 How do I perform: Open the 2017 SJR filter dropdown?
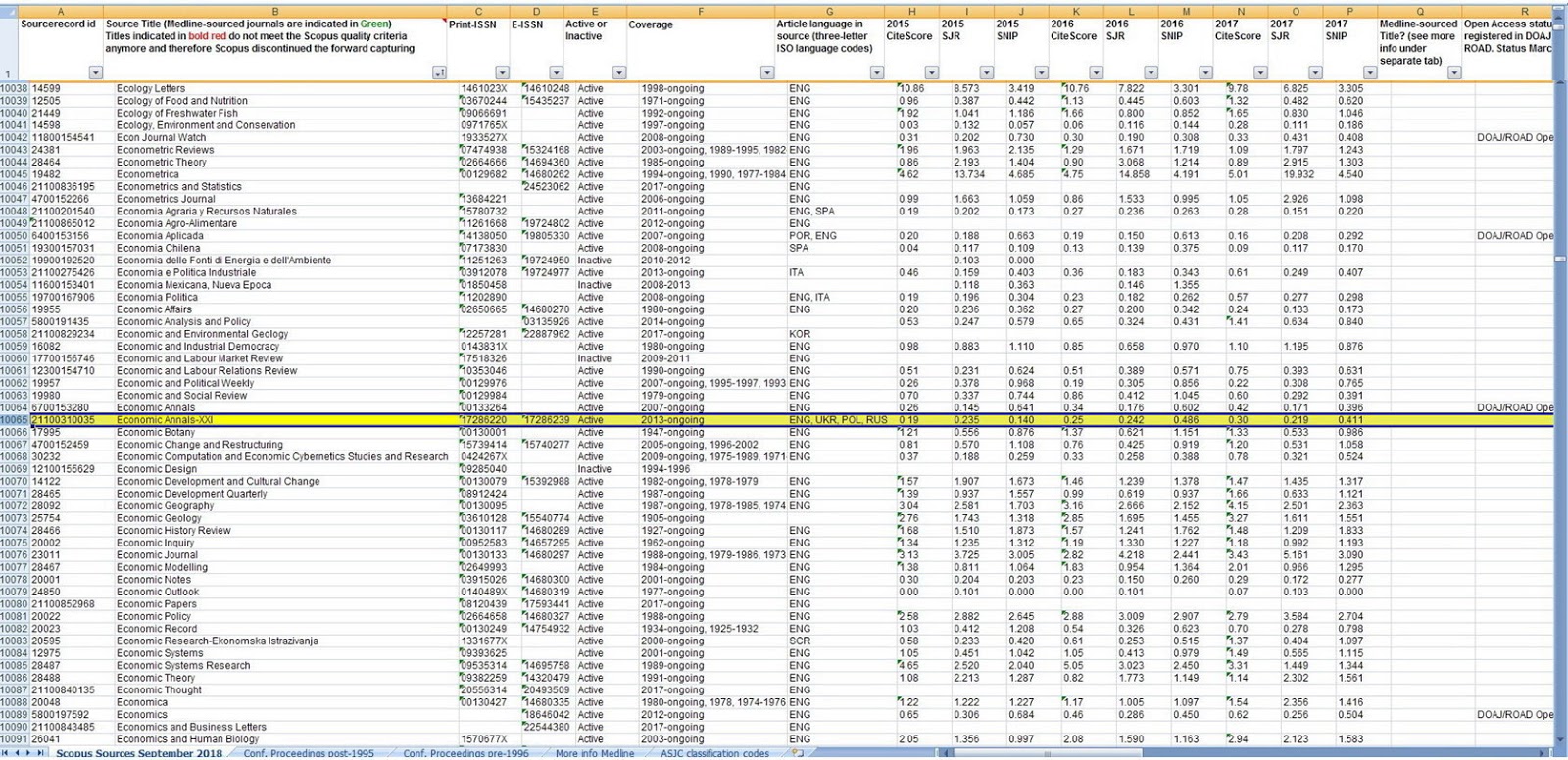point(1315,72)
